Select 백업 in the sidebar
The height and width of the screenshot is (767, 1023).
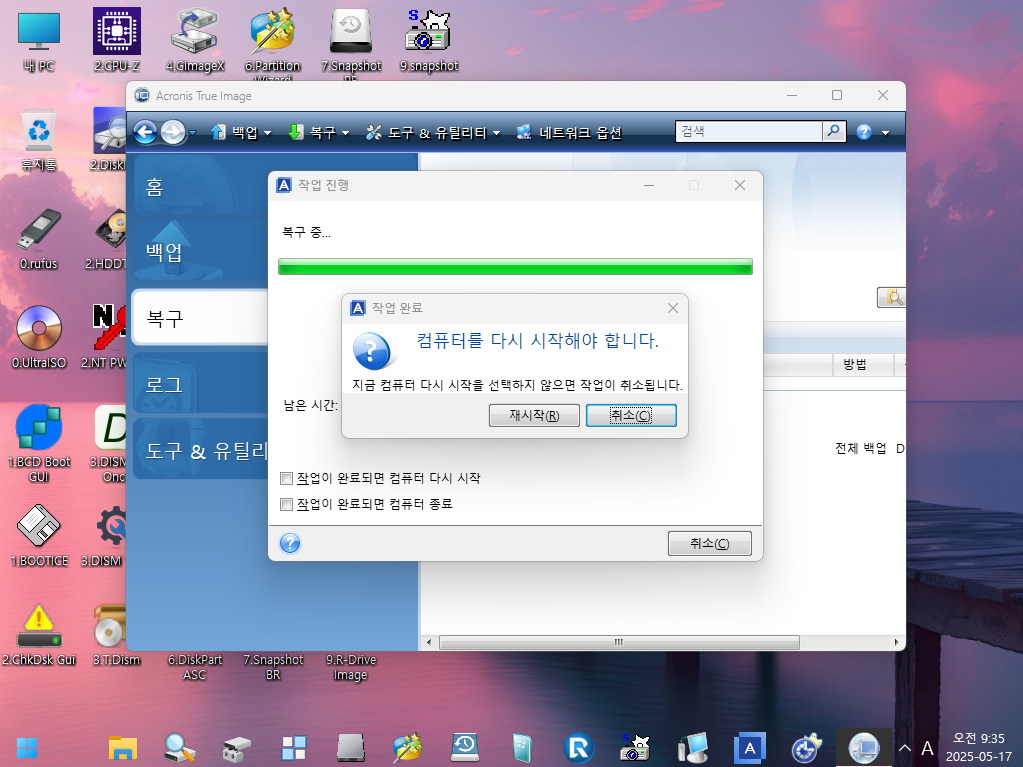tap(199, 251)
